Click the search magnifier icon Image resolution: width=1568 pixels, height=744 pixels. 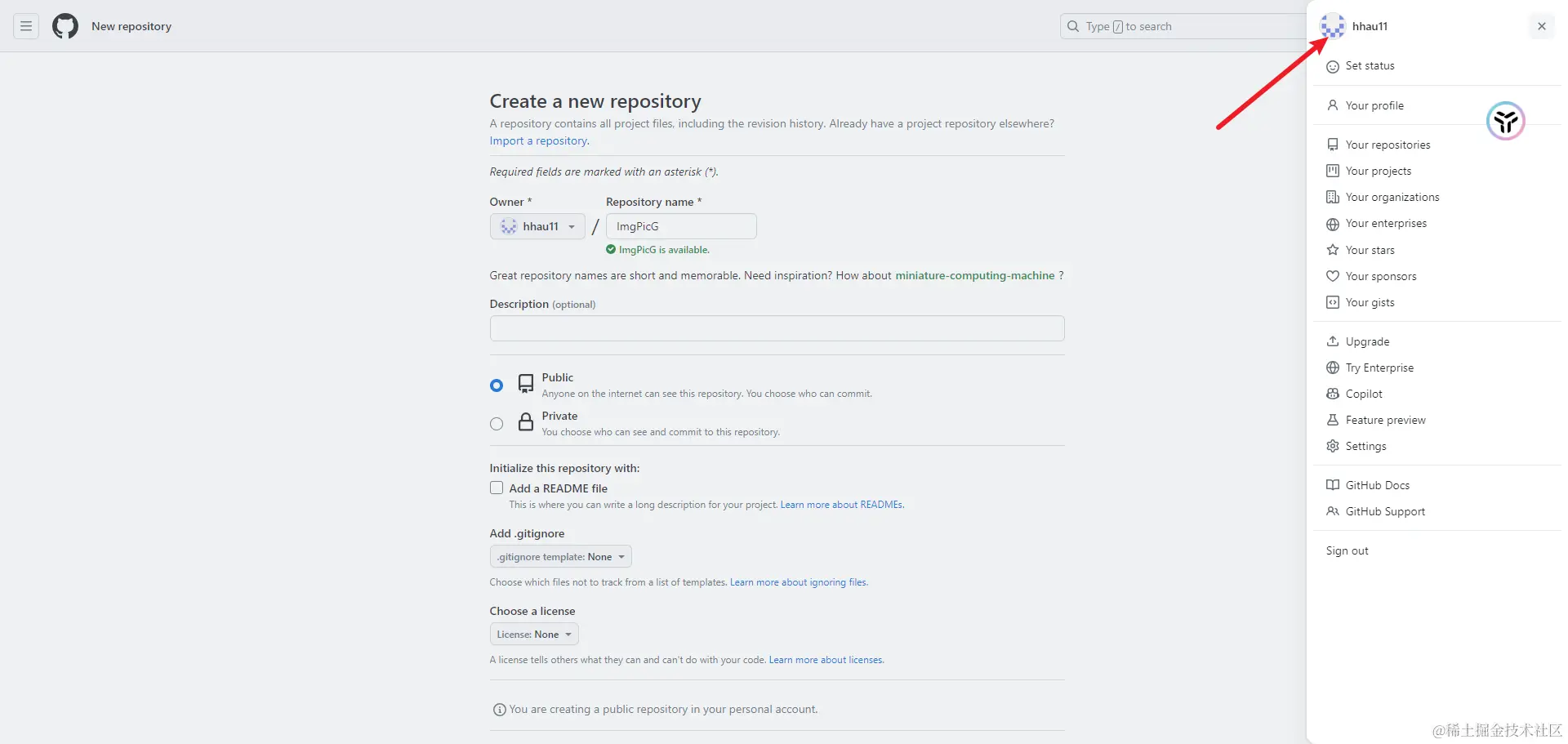(x=1073, y=26)
